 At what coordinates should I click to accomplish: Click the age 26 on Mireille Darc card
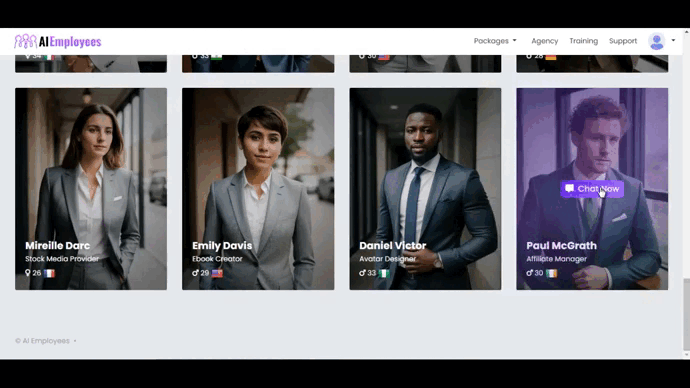point(37,273)
